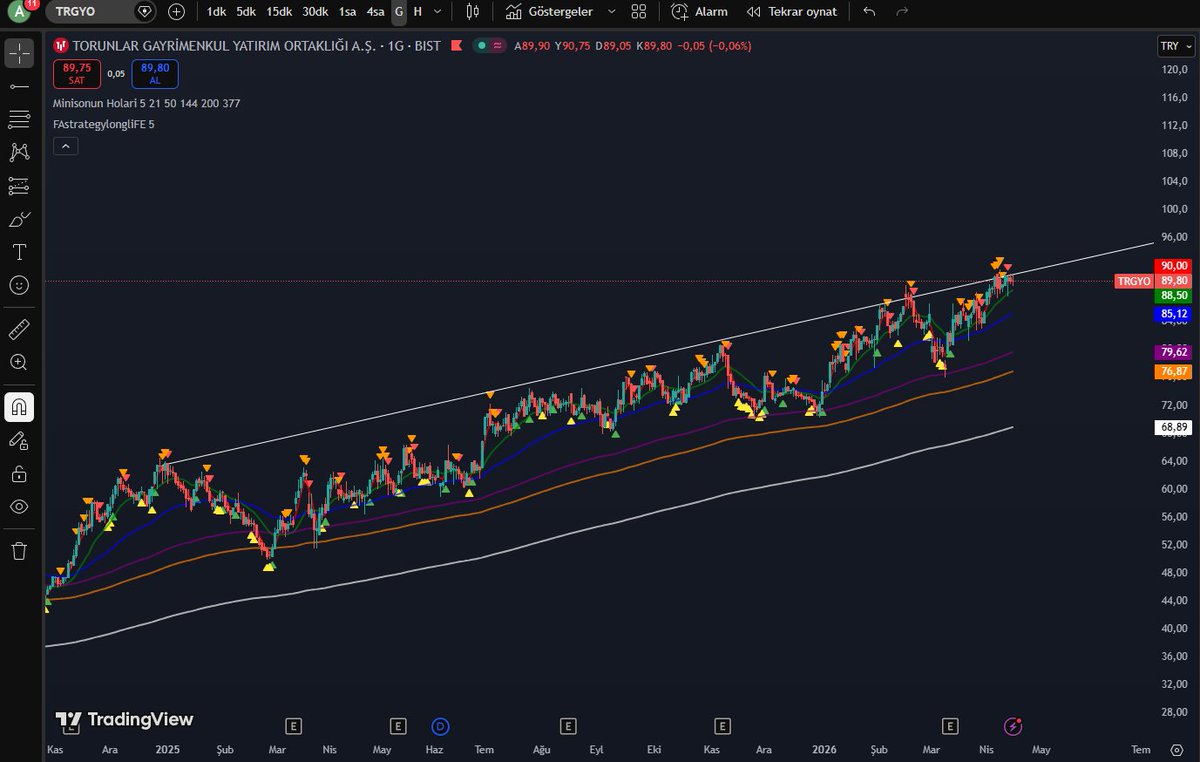
Task: Create an Alarm alert
Action: pos(700,12)
